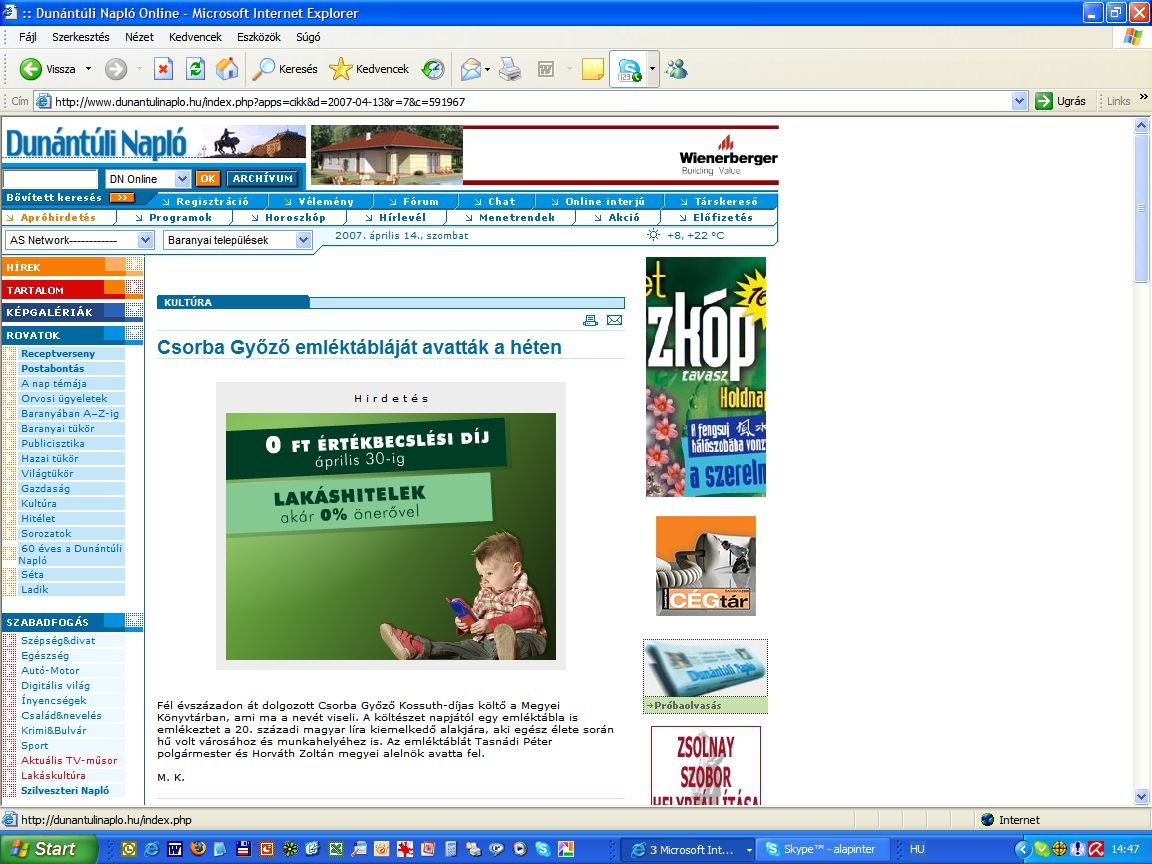Open the Eszközök menu

(259, 37)
